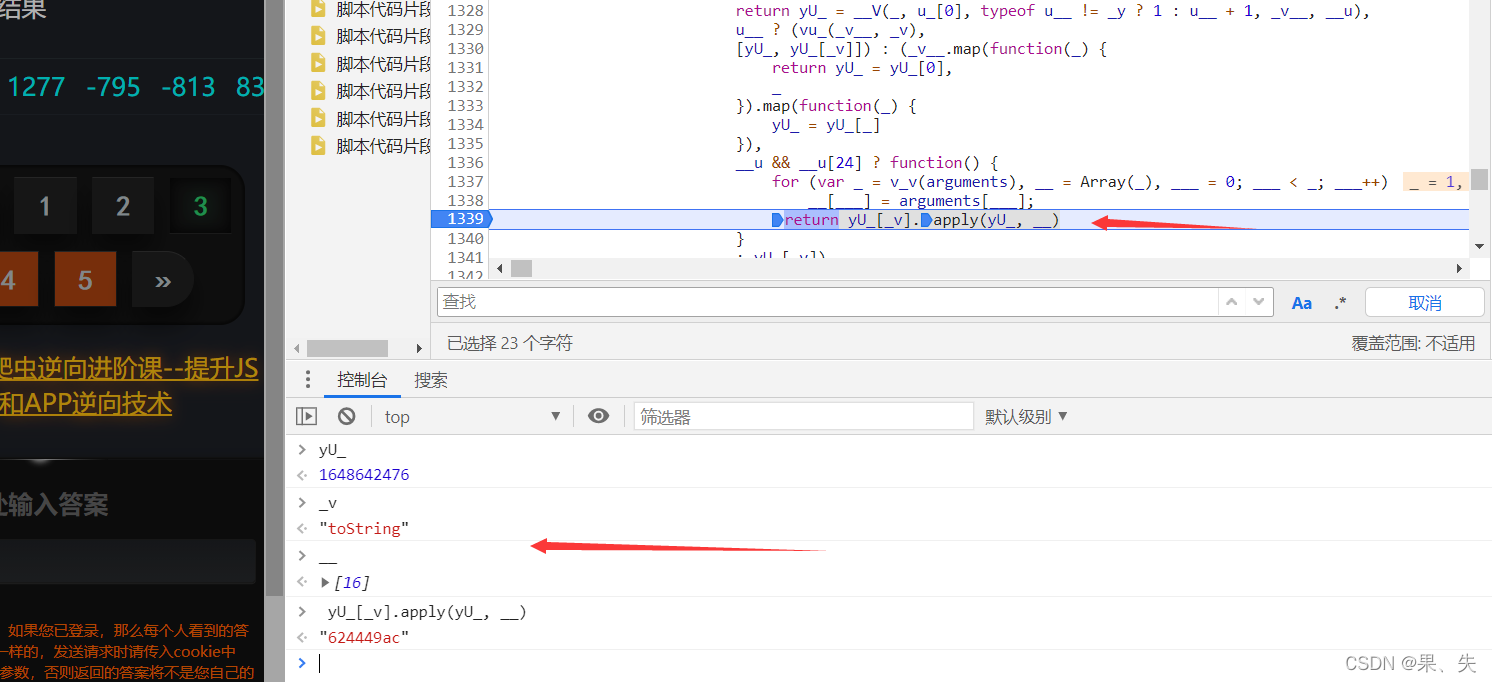This screenshot has height=682, width=1492.
Task: Open the console drawer three-dot menu
Action: point(308,379)
